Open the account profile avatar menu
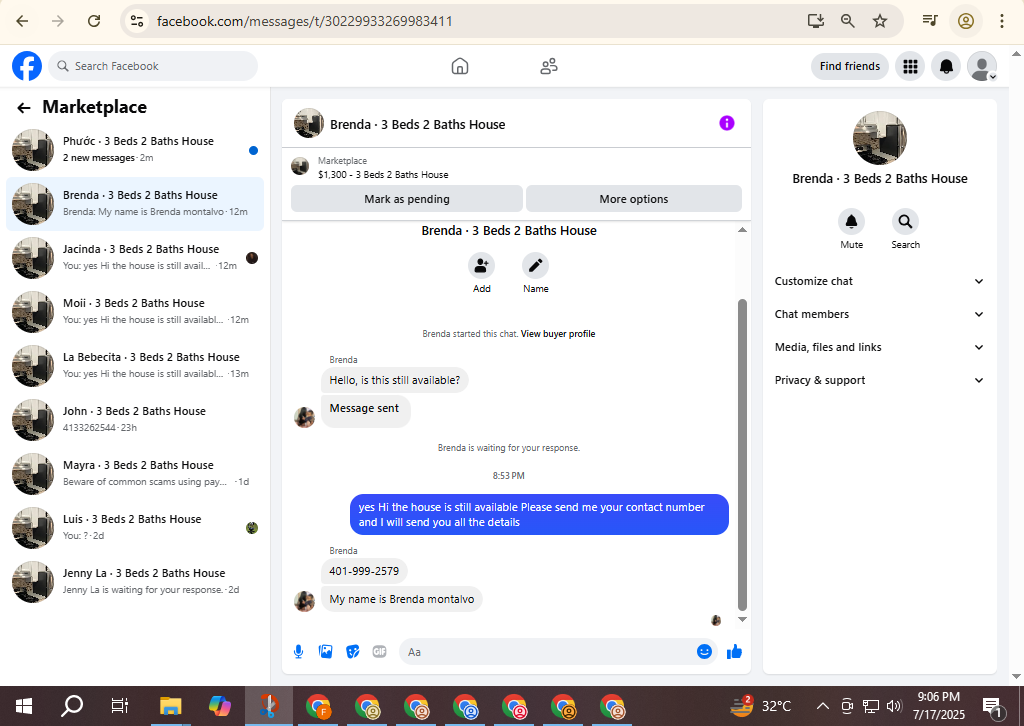This screenshot has height=726, width=1024. [982, 66]
